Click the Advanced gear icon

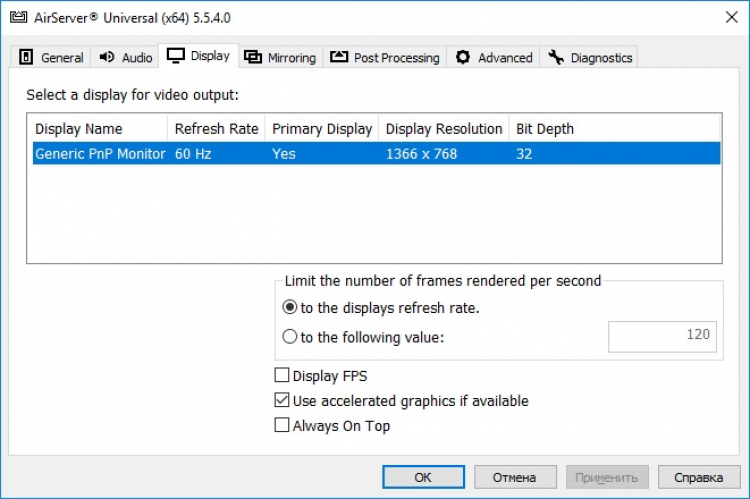click(463, 57)
